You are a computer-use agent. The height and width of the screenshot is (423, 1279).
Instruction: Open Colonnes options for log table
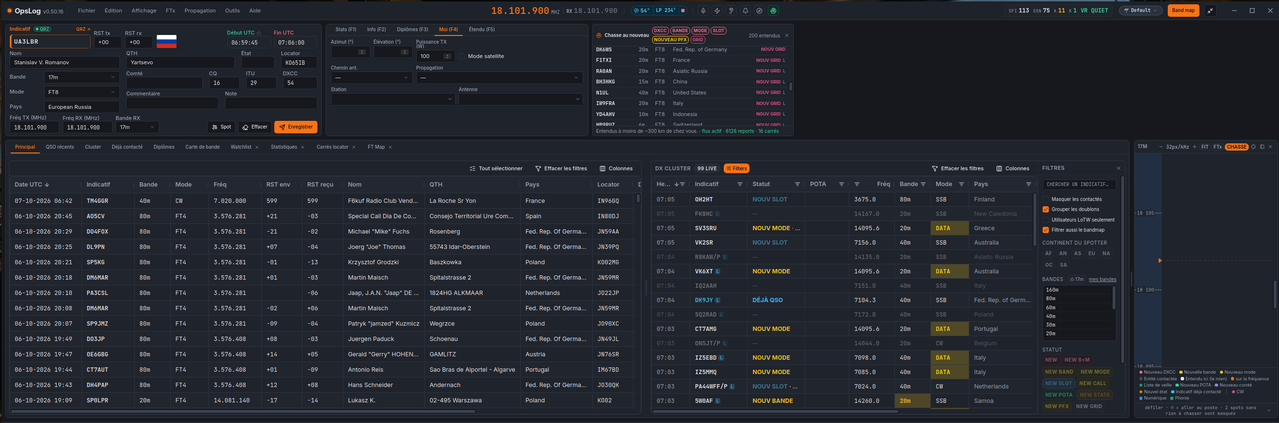coord(616,168)
